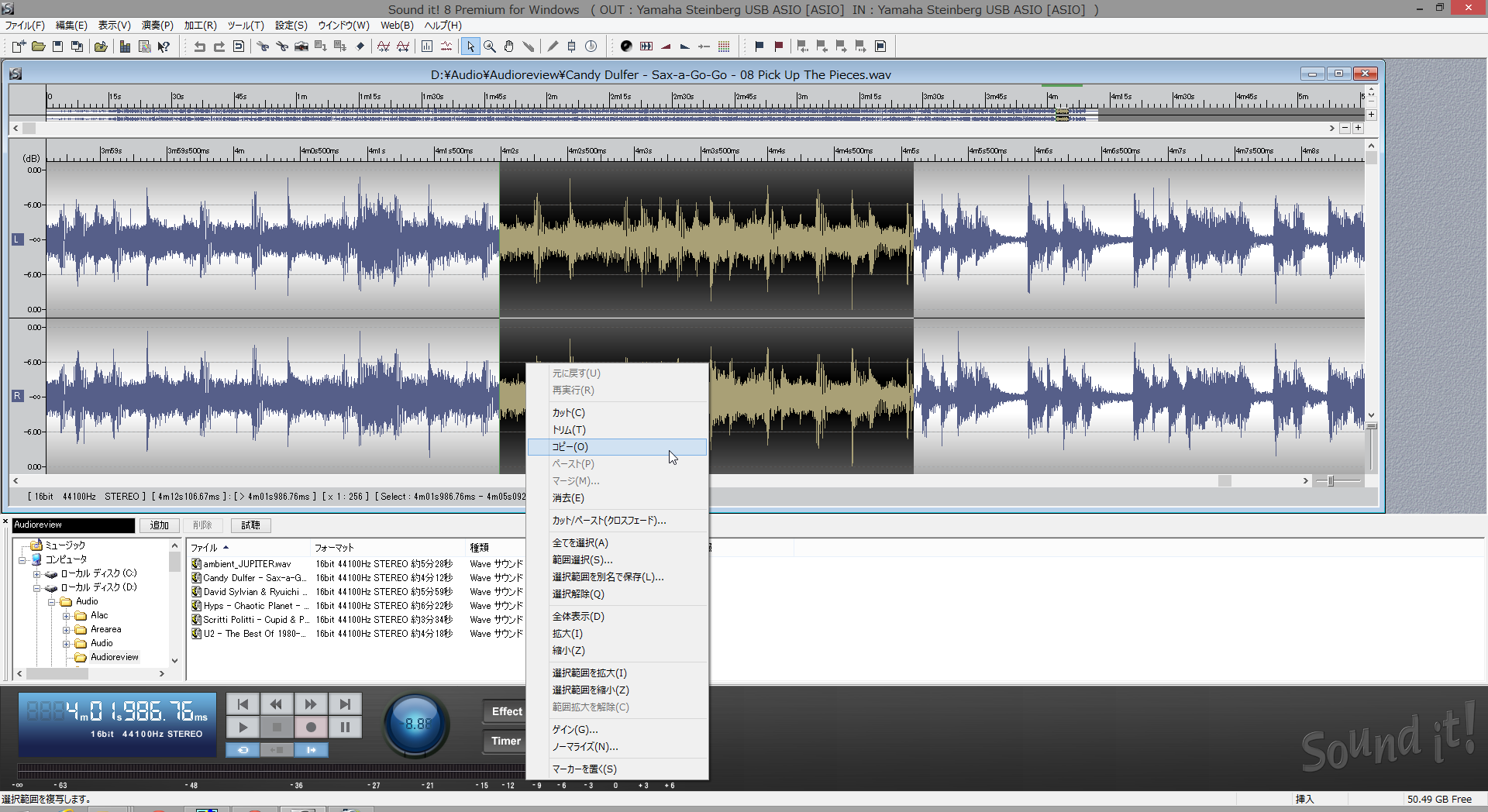1488x812 pixels.
Task: Click the fade-out ramp icon
Action: click(x=685, y=46)
